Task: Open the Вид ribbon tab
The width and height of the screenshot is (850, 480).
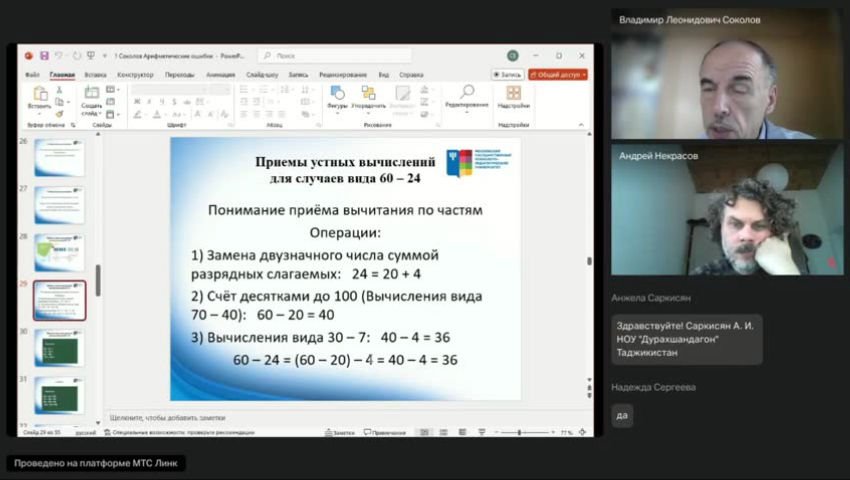Action: click(384, 75)
